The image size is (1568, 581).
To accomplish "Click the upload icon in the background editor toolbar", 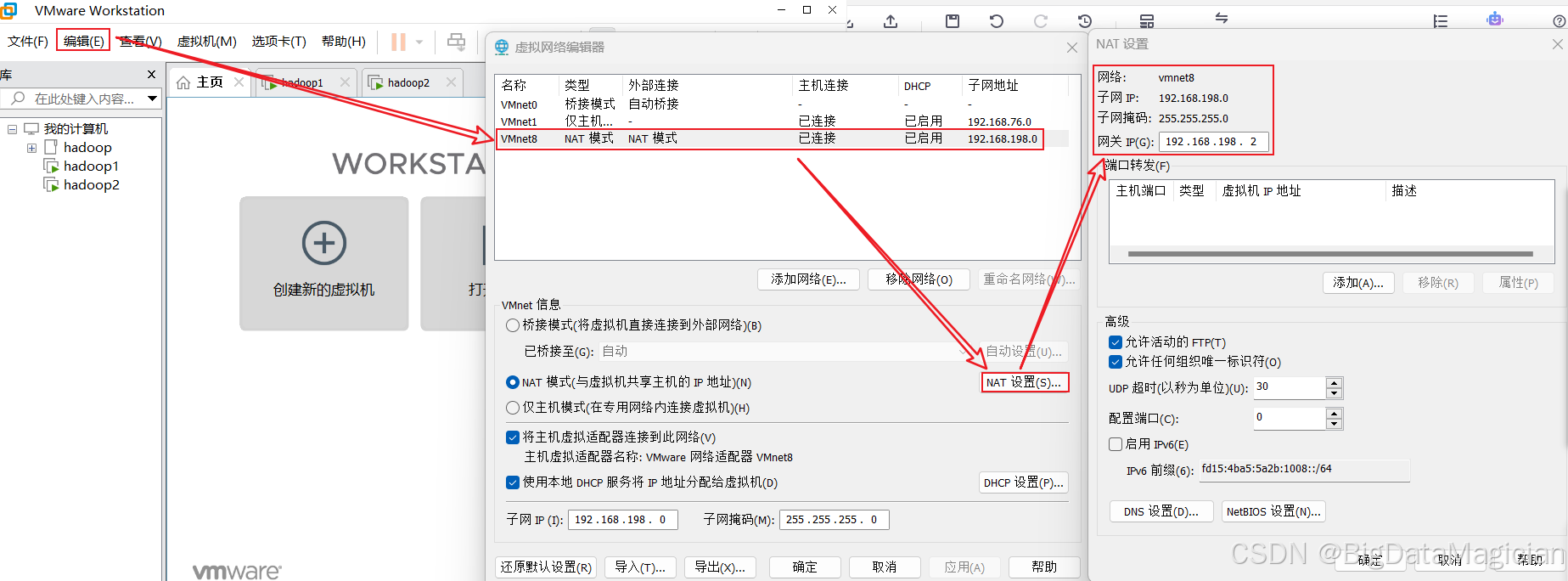I will (891, 20).
